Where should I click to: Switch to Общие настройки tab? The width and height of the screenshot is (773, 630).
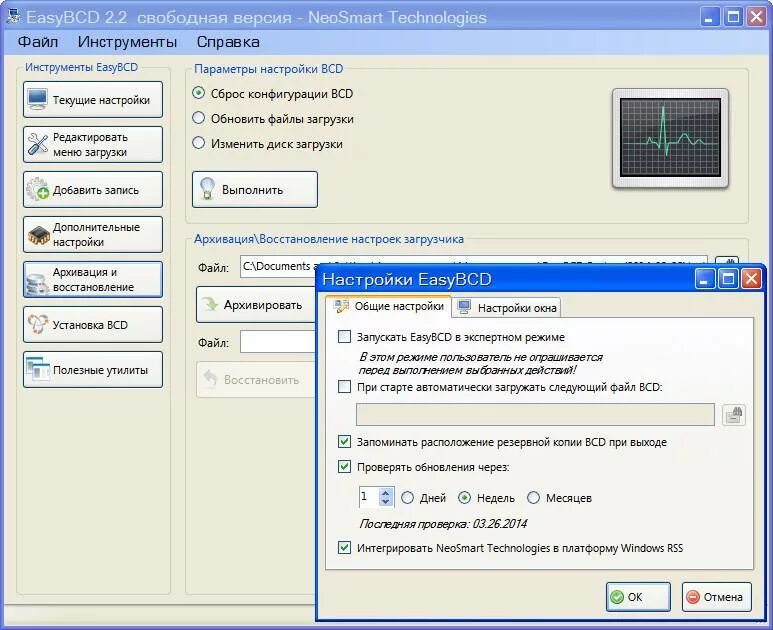pos(388,306)
